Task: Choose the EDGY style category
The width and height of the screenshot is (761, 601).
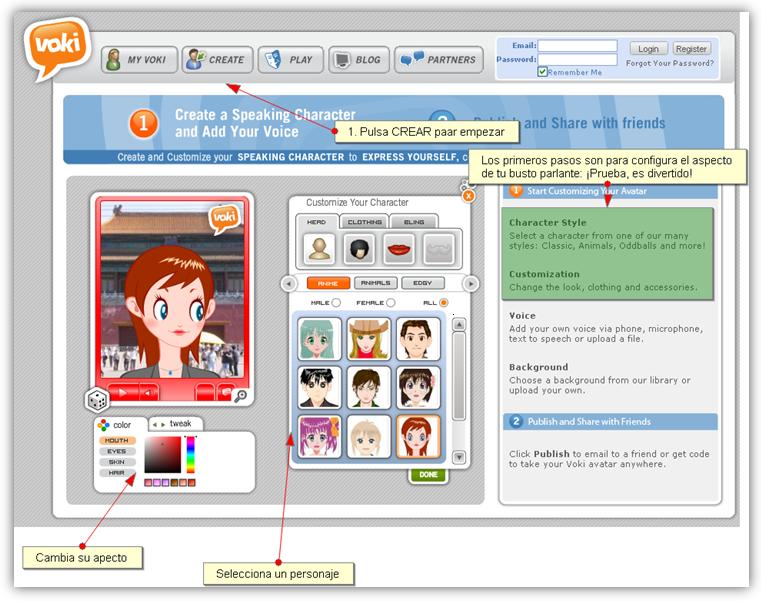Action: [x=423, y=283]
